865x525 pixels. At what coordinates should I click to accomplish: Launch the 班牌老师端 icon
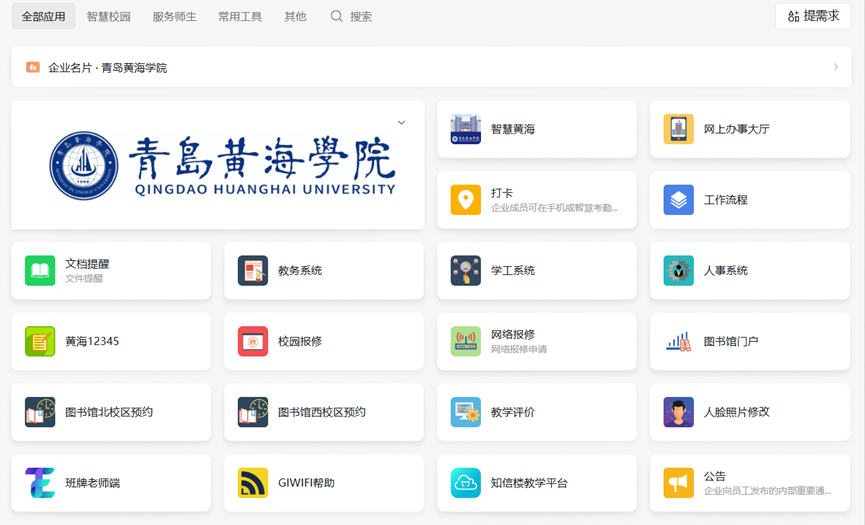click(x=40, y=483)
